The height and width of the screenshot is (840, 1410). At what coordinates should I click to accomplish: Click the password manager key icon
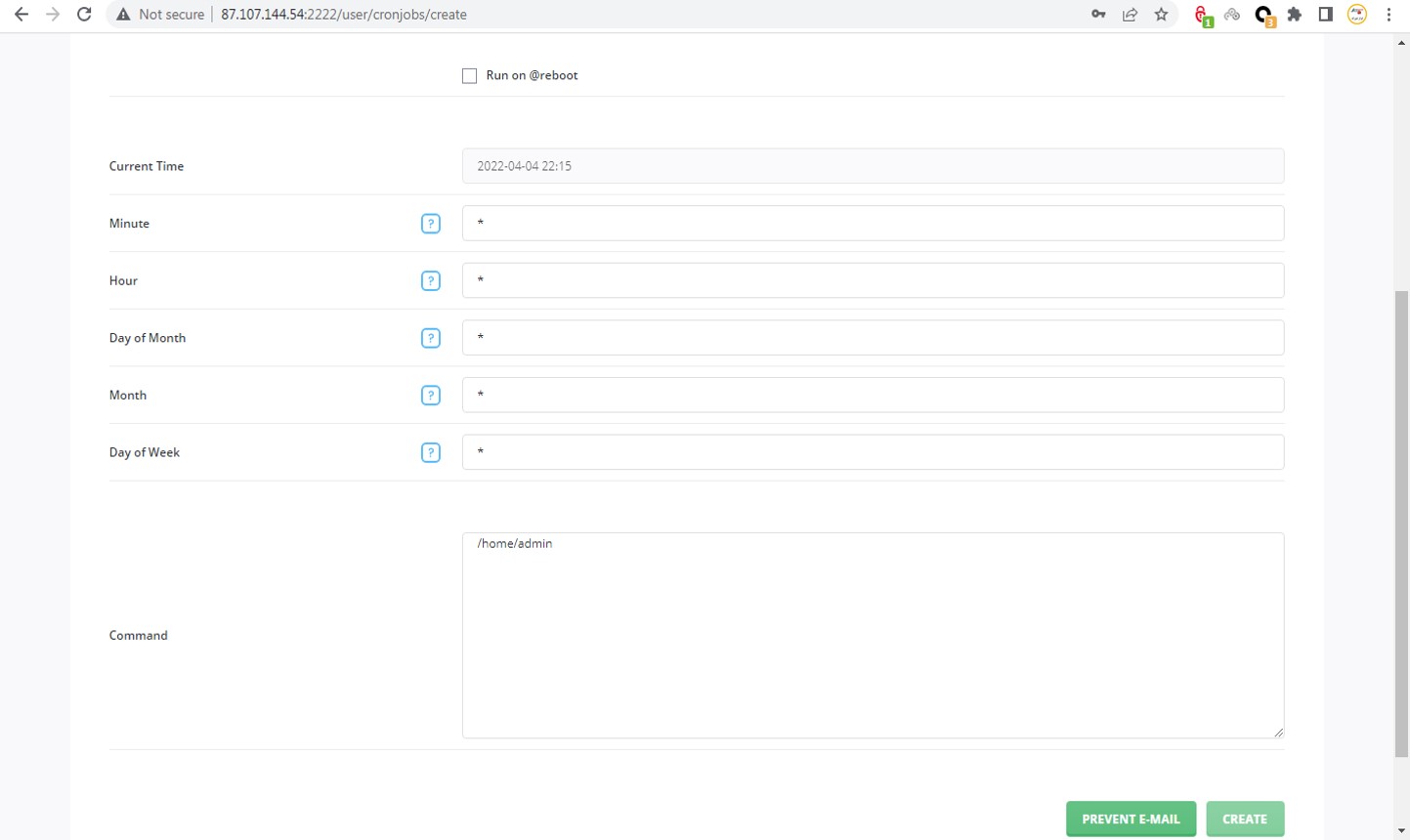click(1098, 14)
